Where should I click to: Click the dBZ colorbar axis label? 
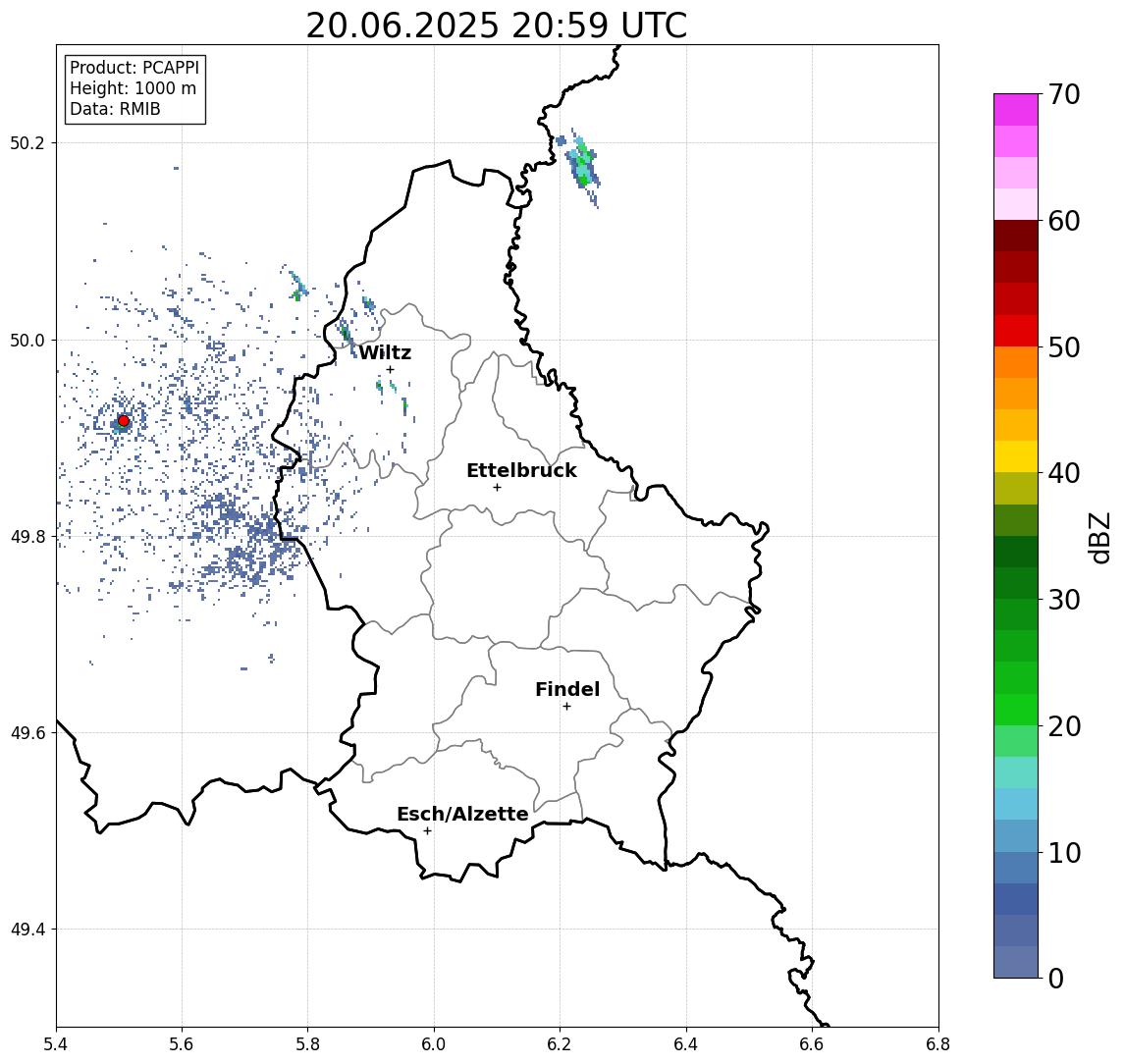pos(1100,538)
